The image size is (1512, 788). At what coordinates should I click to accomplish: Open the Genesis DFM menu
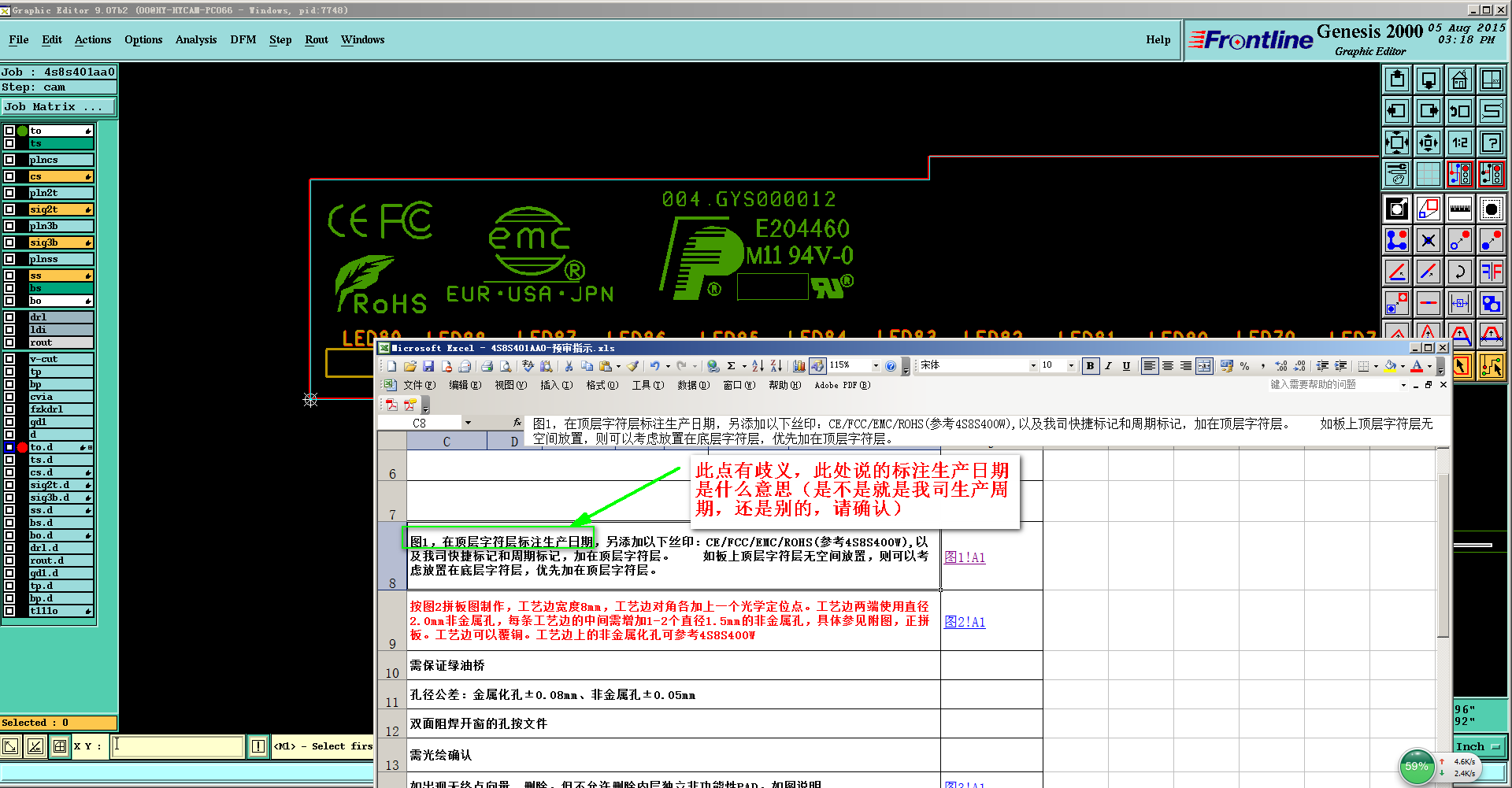click(x=243, y=40)
